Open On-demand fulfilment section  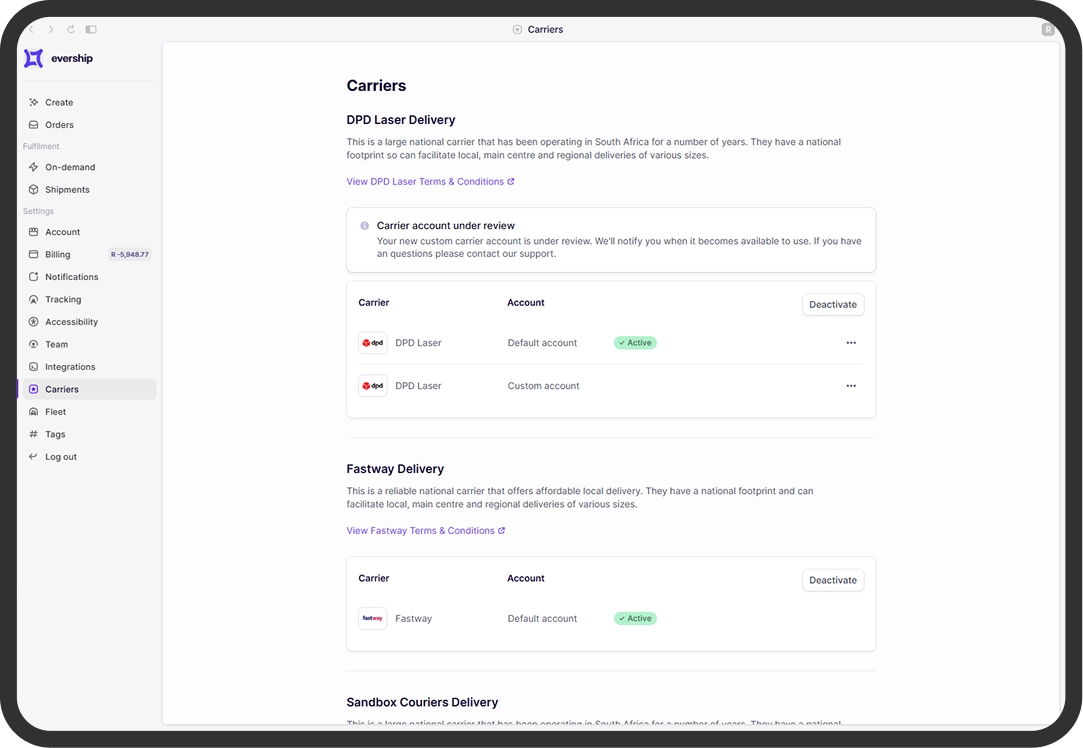69,167
